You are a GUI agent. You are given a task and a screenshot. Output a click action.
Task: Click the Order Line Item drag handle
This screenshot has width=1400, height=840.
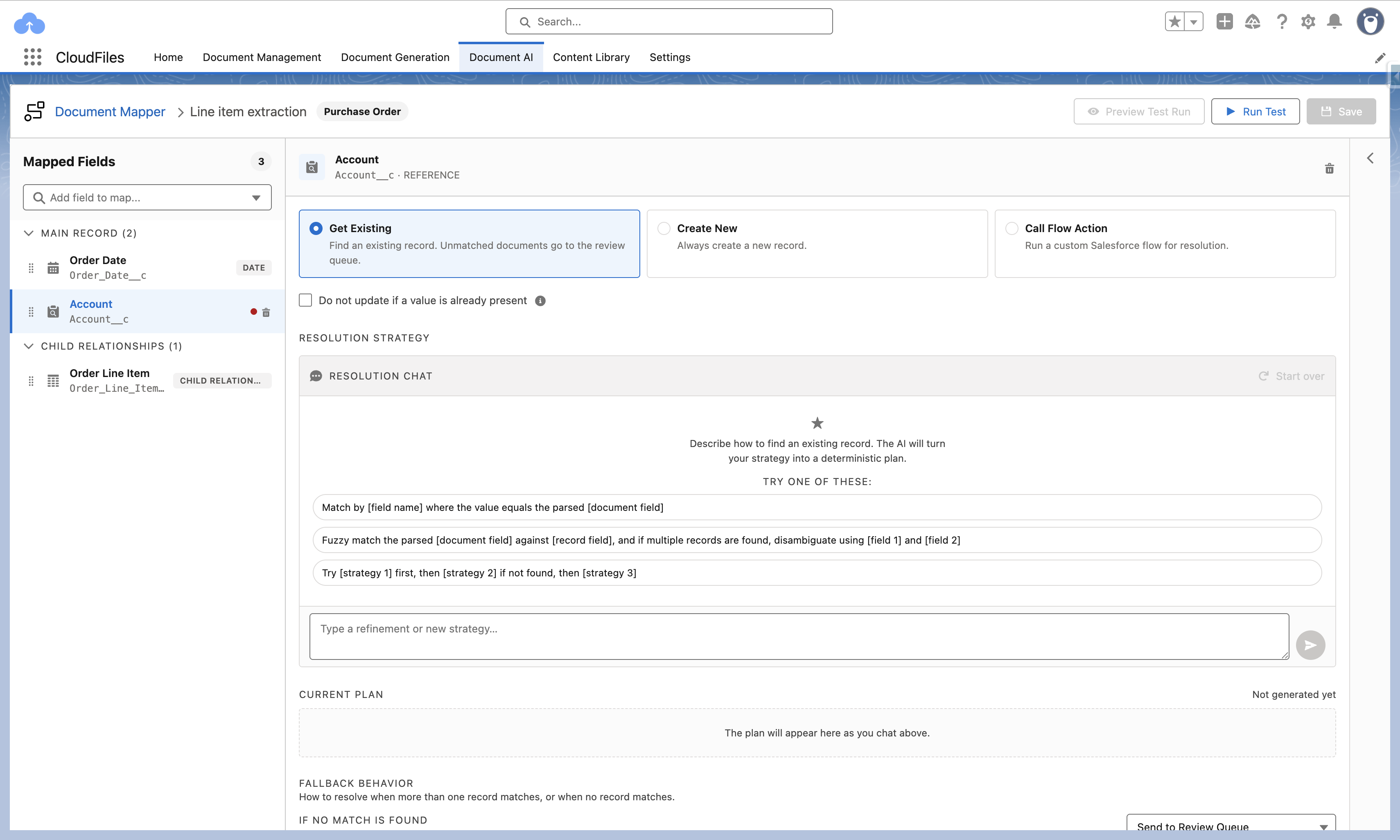tap(31, 381)
